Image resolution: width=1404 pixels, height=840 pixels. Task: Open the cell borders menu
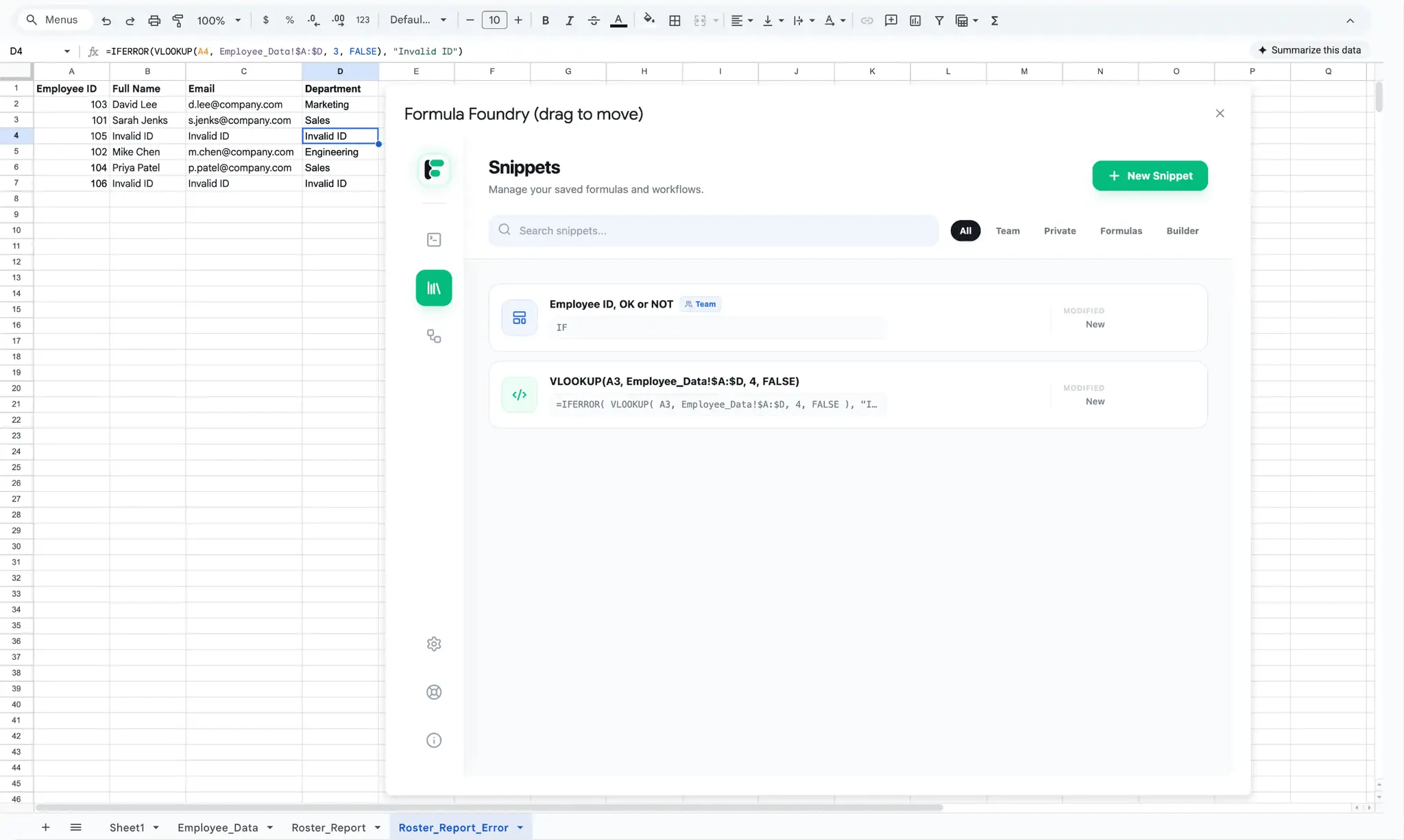675,21
